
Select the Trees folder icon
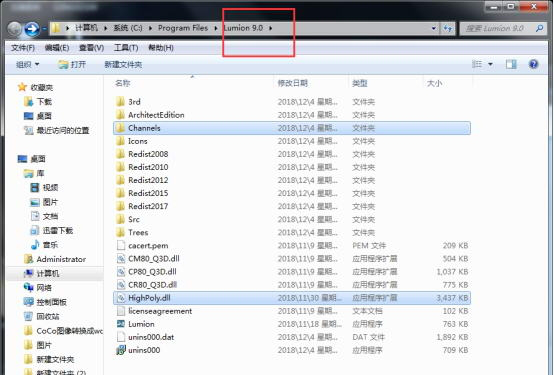120,232
